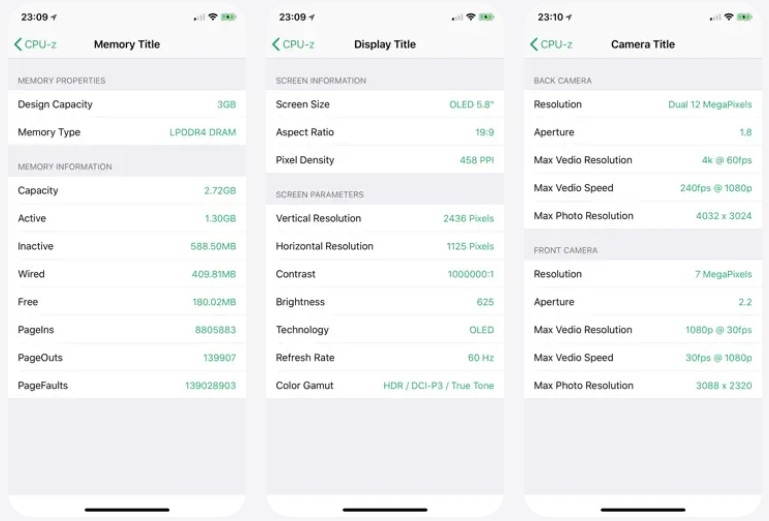The image size is (769, 521).
Task: Tap the Memory Title heading
Action: [x=127, y=44]
